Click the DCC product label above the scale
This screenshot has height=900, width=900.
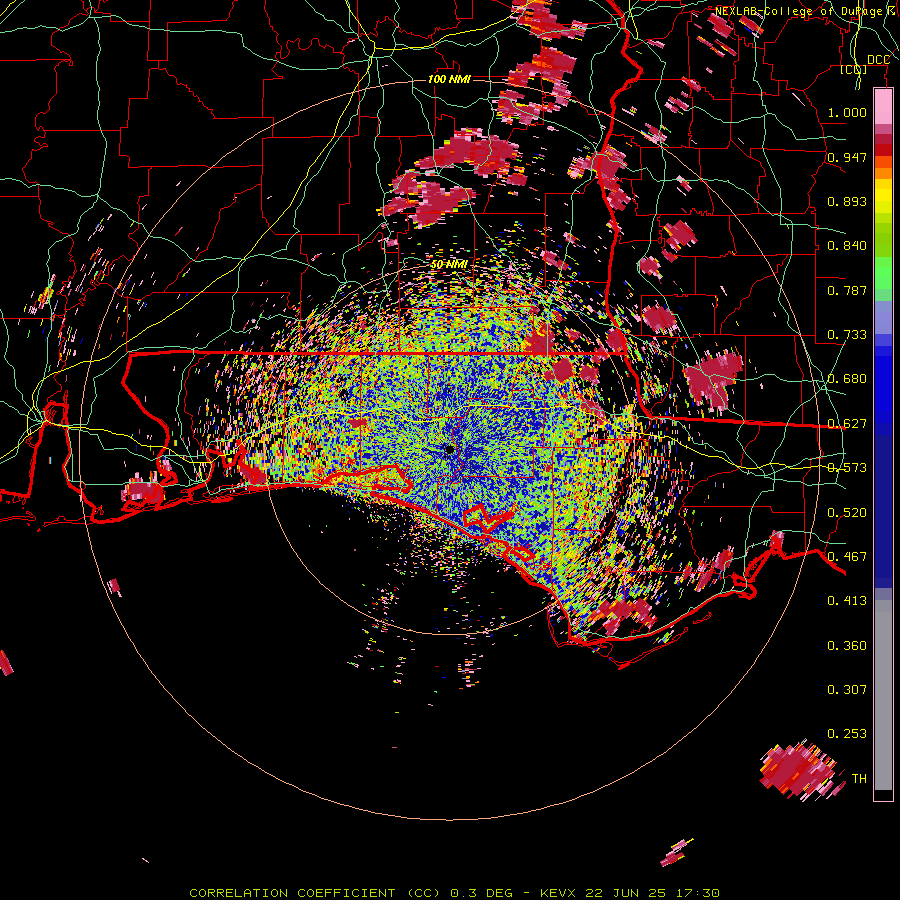click(x=878, y=60)
